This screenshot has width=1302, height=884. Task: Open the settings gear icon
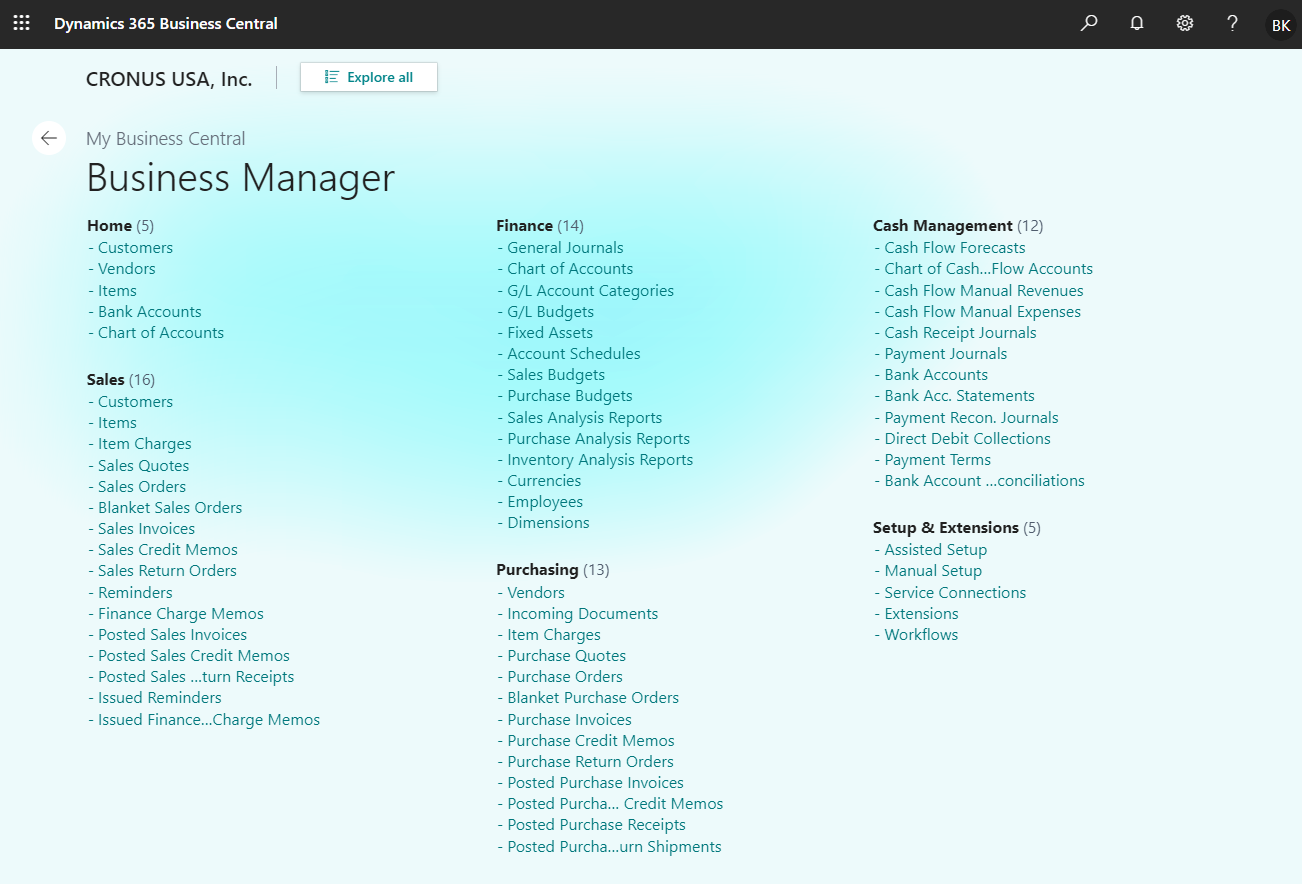(1185, 23)
